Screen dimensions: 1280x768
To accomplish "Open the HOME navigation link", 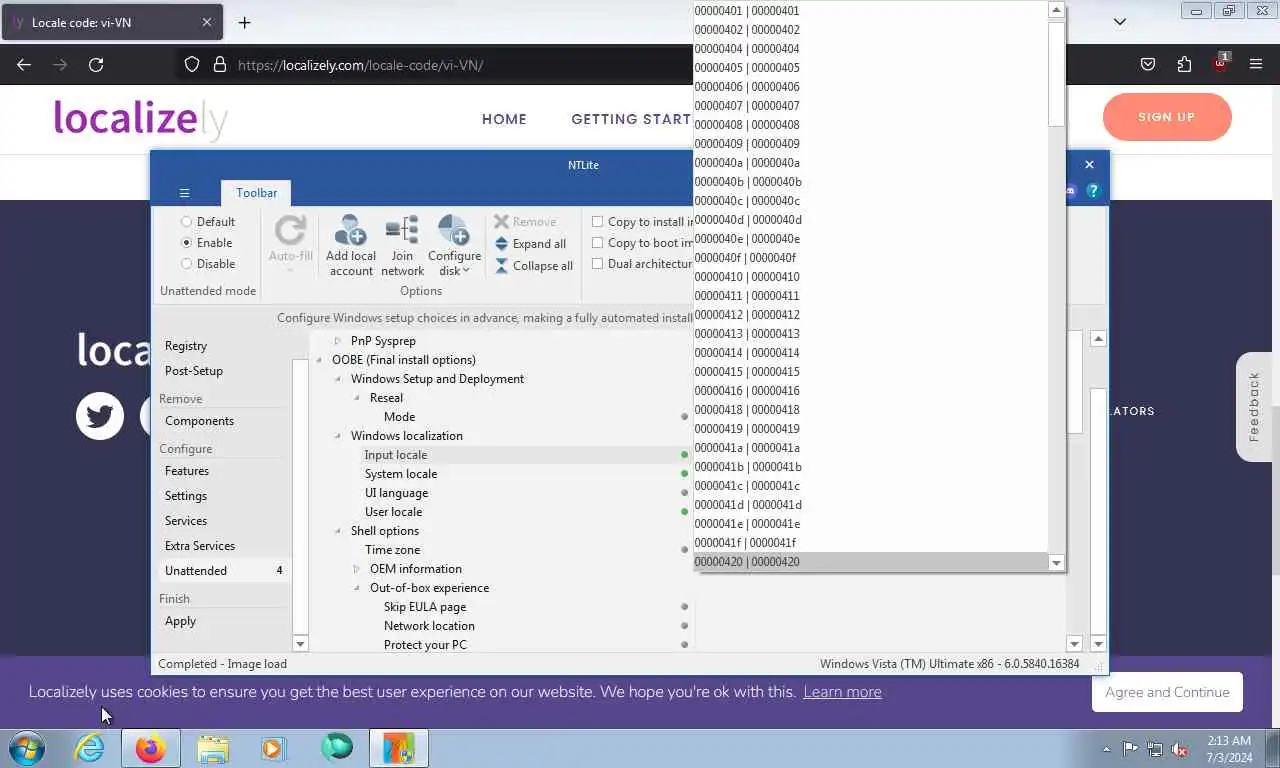I will pos(504,119).
